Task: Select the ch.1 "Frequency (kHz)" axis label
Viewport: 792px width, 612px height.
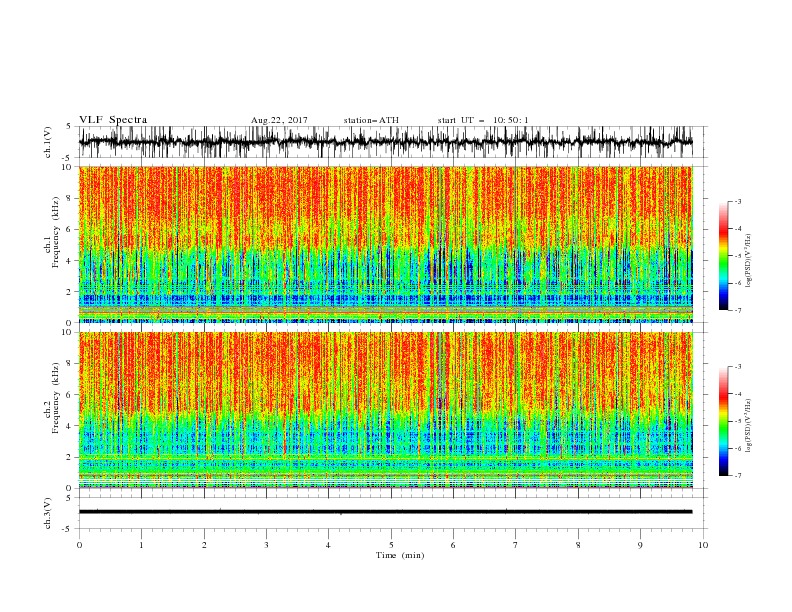Action: point(55,230)
